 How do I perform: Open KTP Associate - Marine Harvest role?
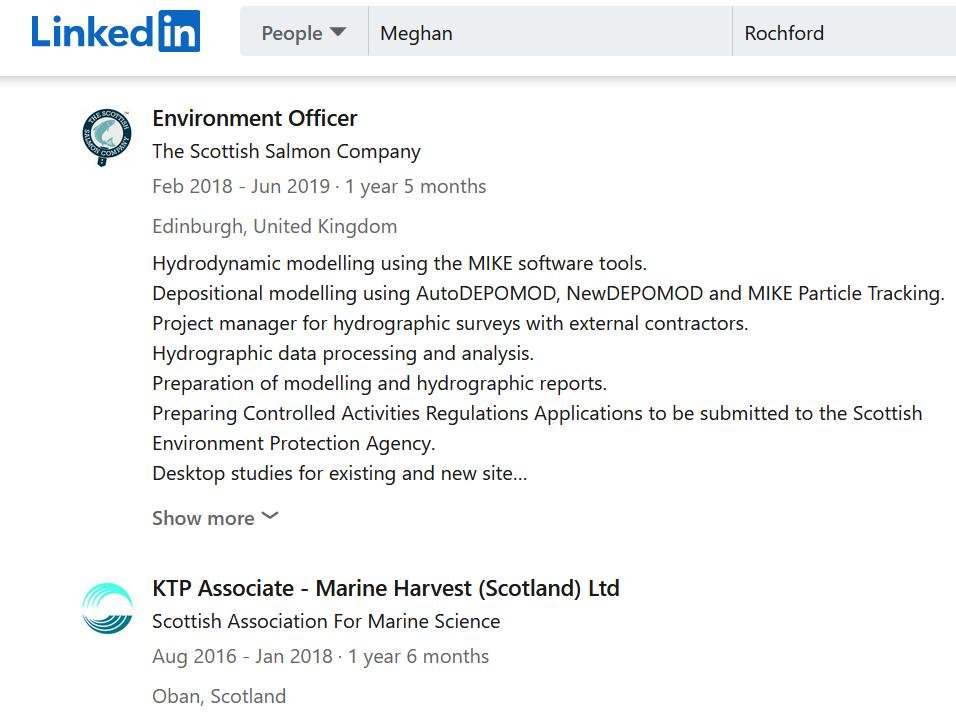coord(385,588)
